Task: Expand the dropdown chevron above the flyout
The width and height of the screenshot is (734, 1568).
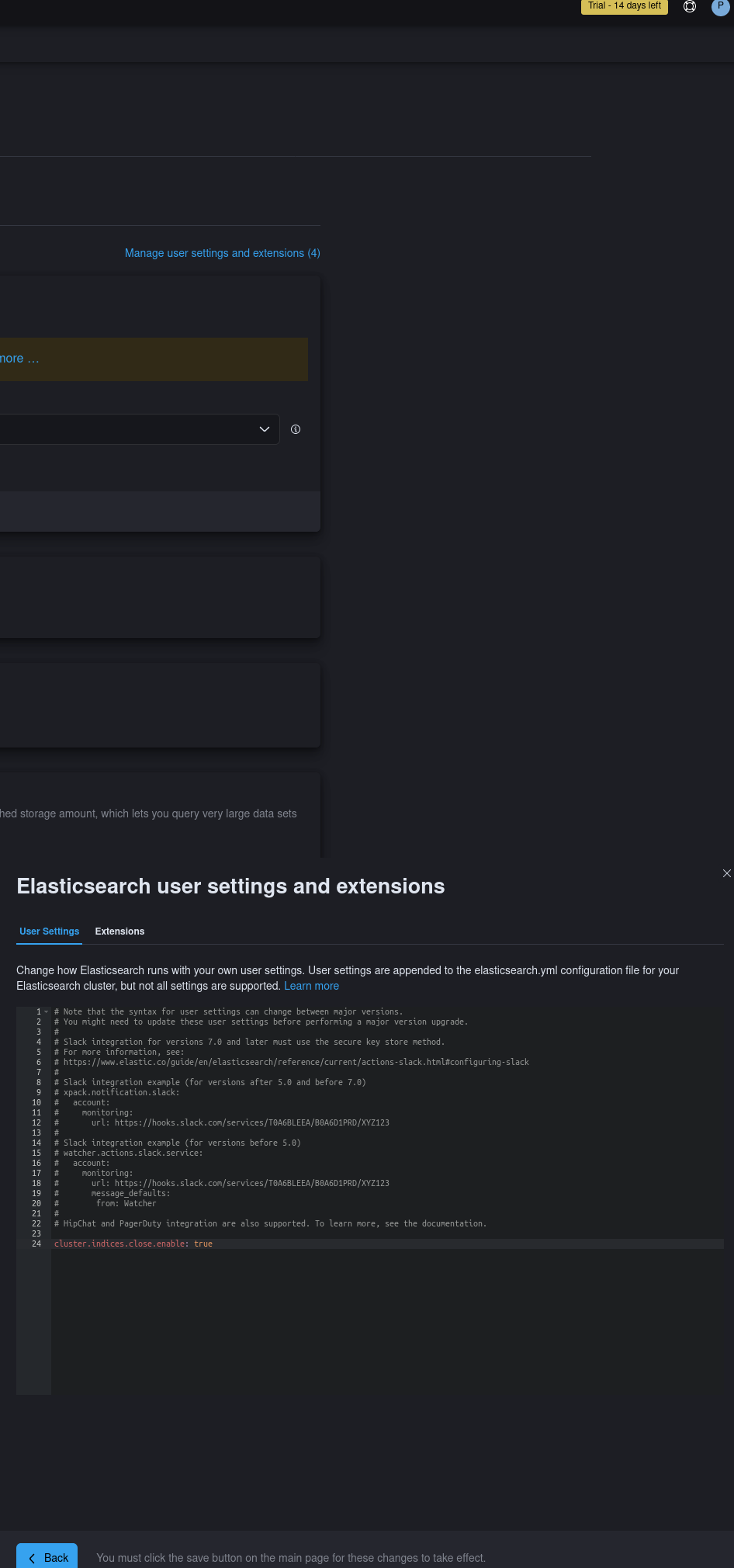Action: point(264,429)
